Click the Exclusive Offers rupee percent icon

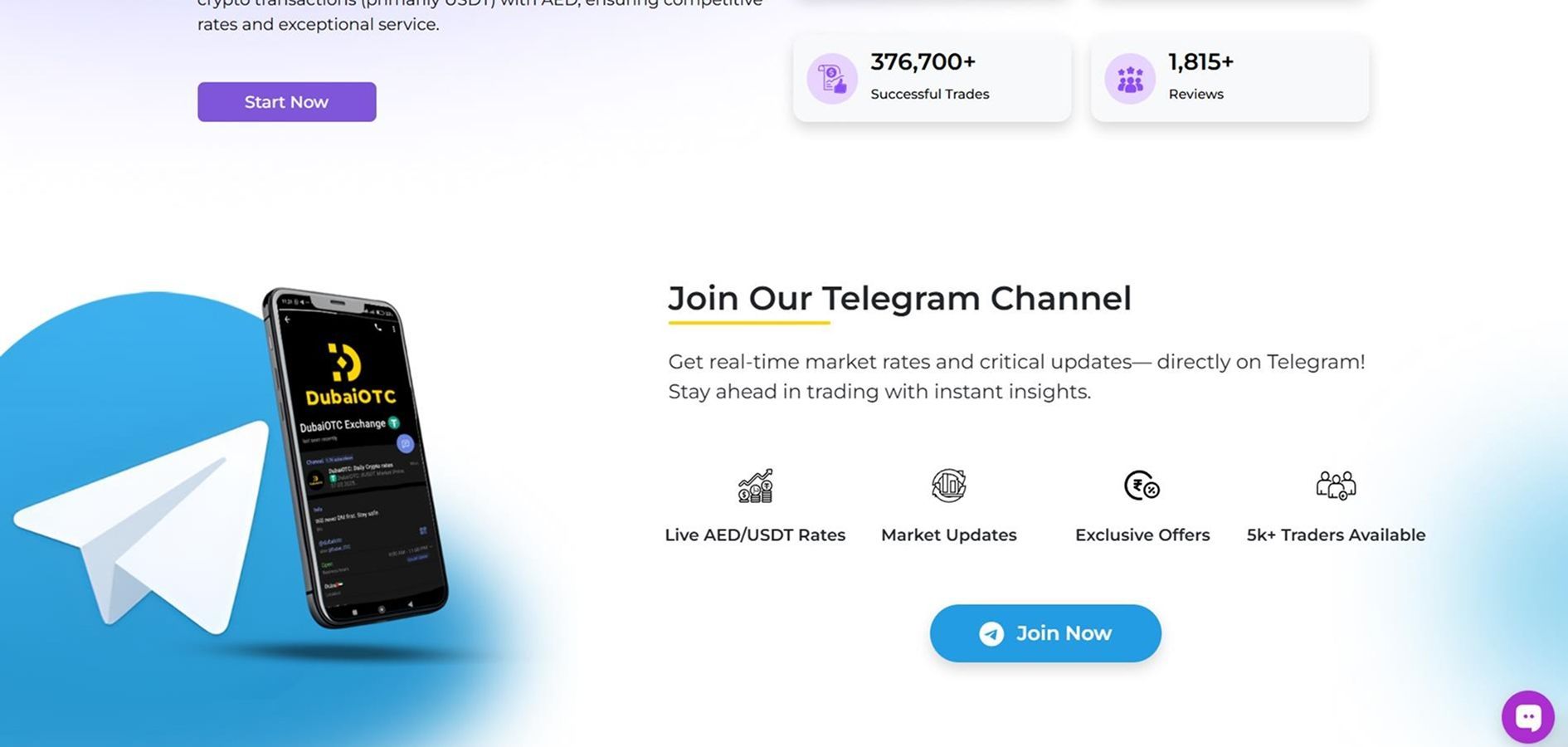[x=1142, y=486]
